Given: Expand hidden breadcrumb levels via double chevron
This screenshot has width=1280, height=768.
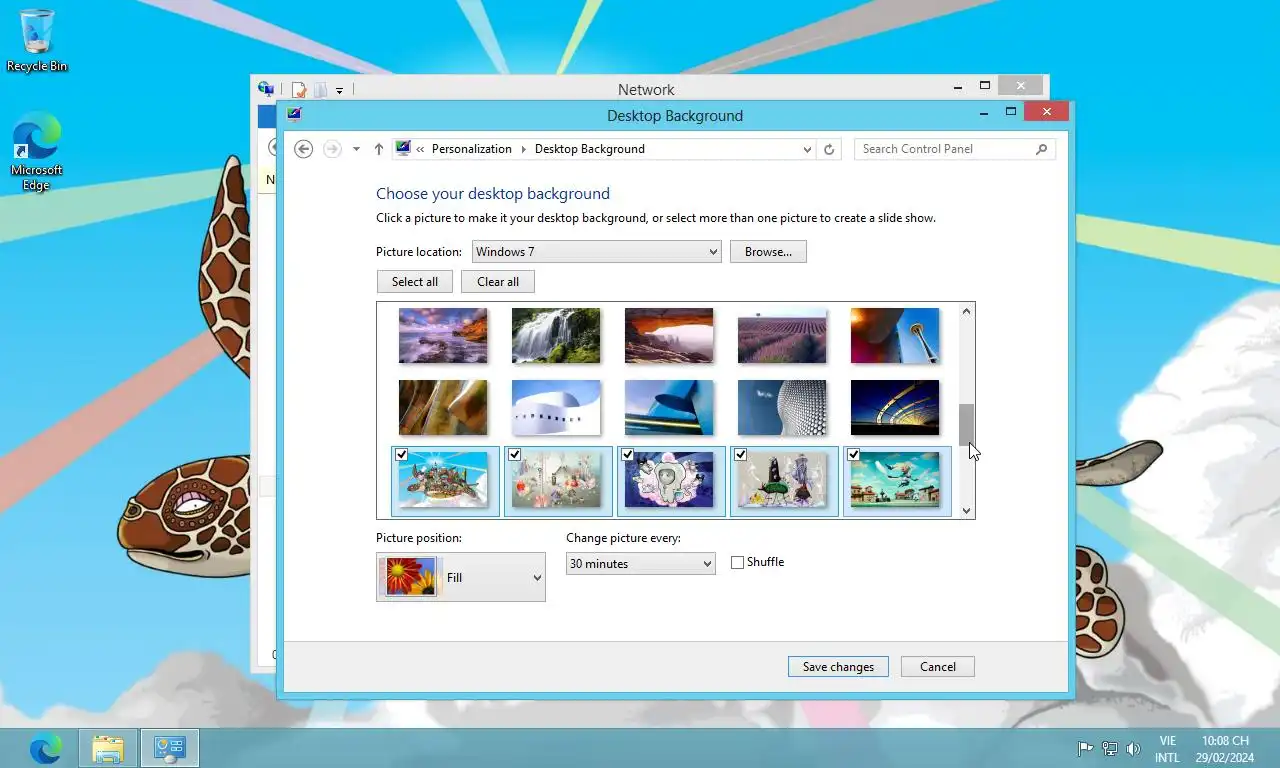Looking at the screenshot, I should (x=421, y=149).
